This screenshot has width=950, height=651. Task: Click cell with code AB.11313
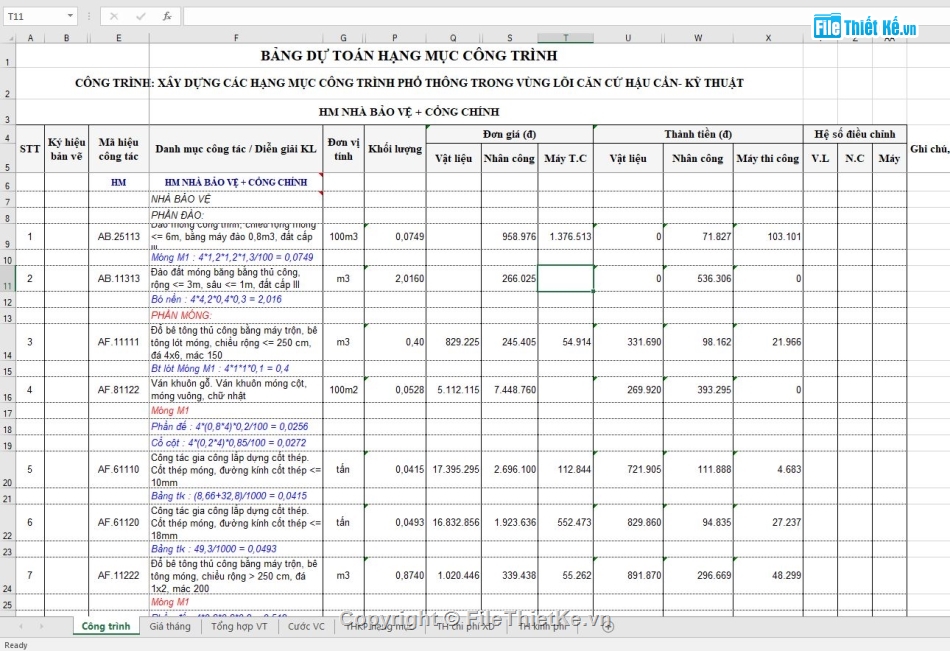tap(119, 279)
